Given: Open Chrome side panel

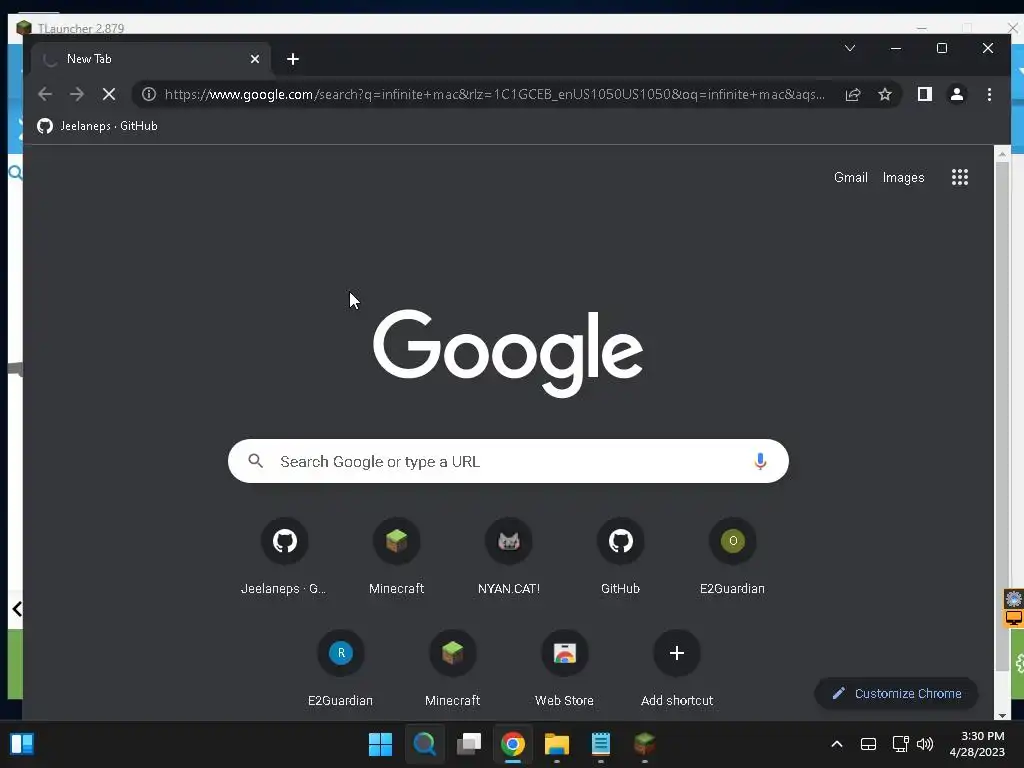Looking at the screenshot, I should (x=925, y=95).
